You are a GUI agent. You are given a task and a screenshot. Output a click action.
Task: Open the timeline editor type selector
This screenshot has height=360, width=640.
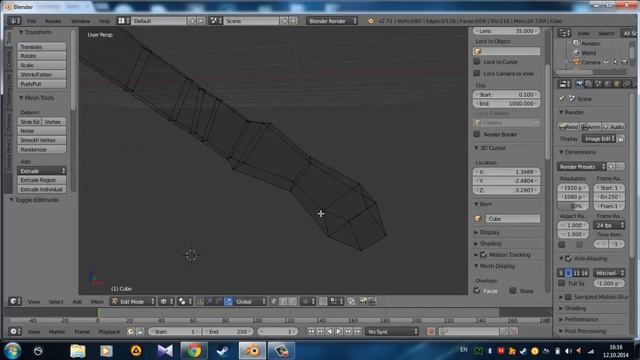coord(14,331)
